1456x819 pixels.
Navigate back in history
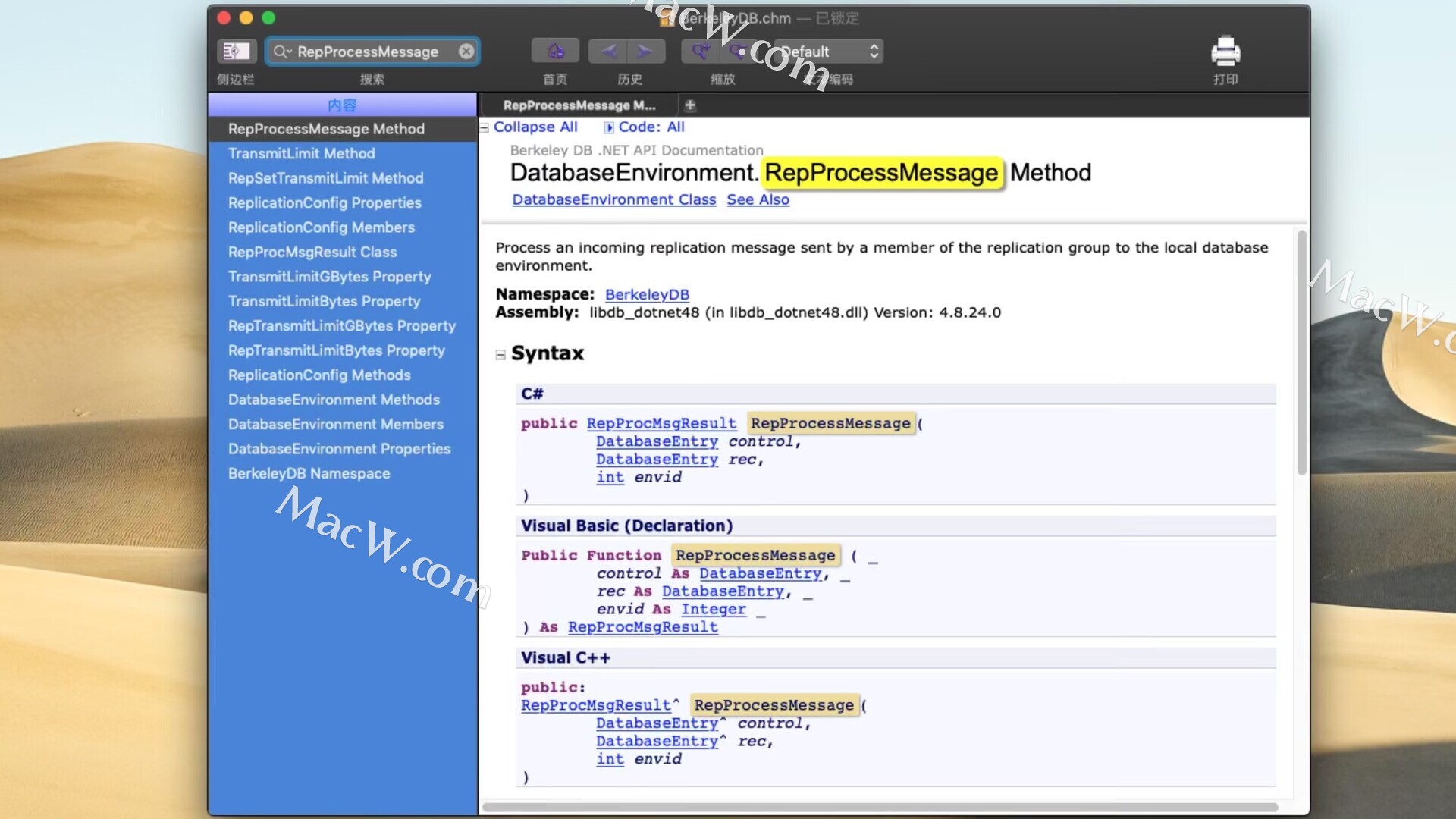608,52
